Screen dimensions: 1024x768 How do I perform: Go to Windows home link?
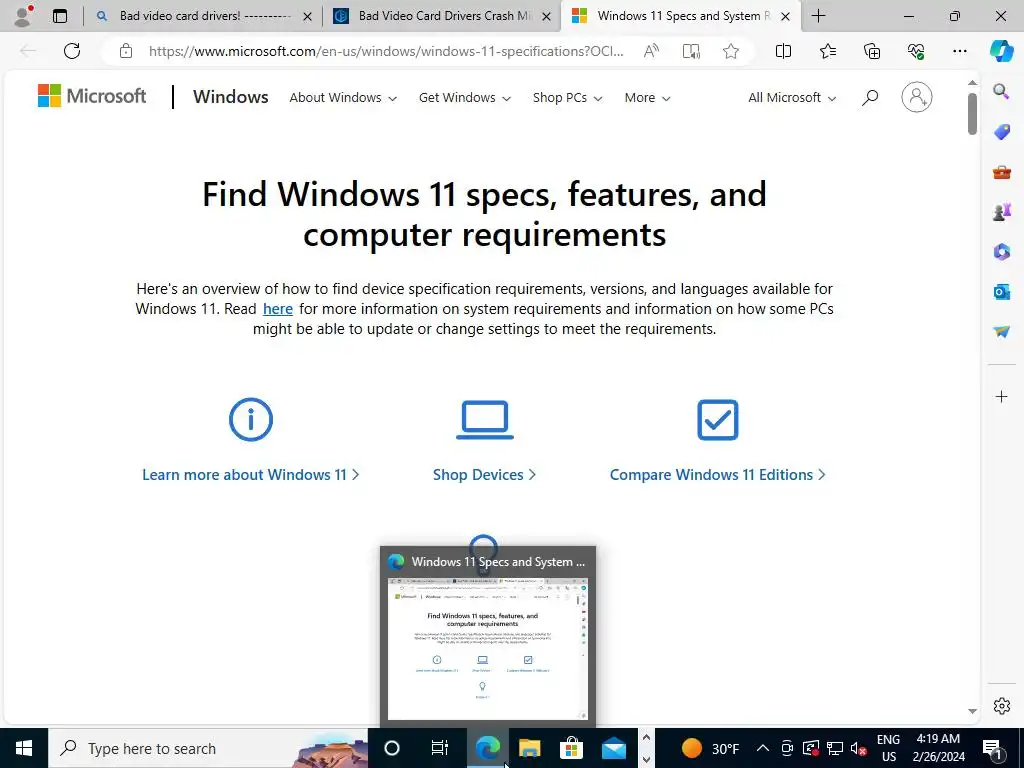point(231,97)
